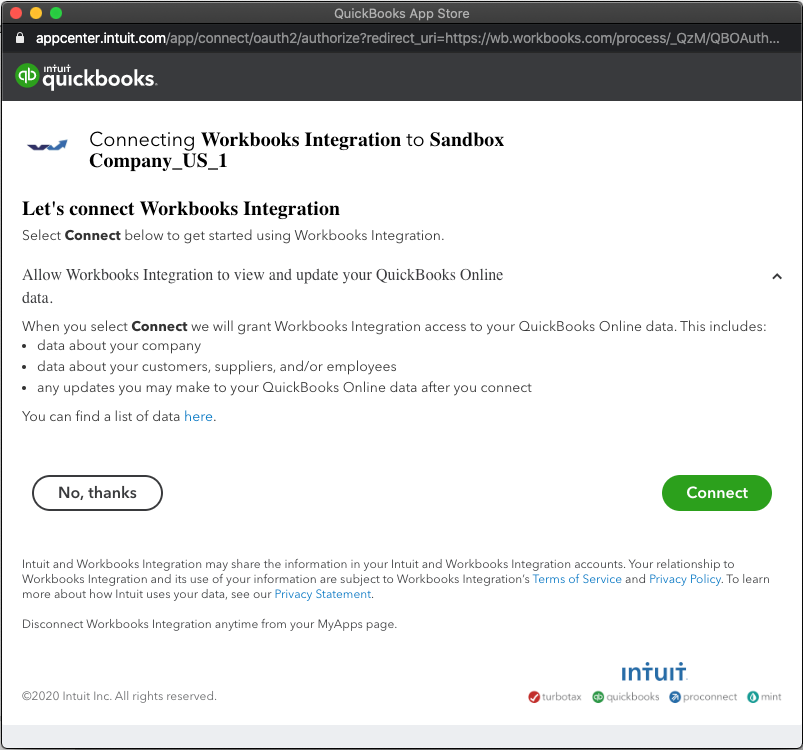Click 'Allow Workbooks Integration to view and update' text
This screenshot has width=803, height=750.
[262, 286]
